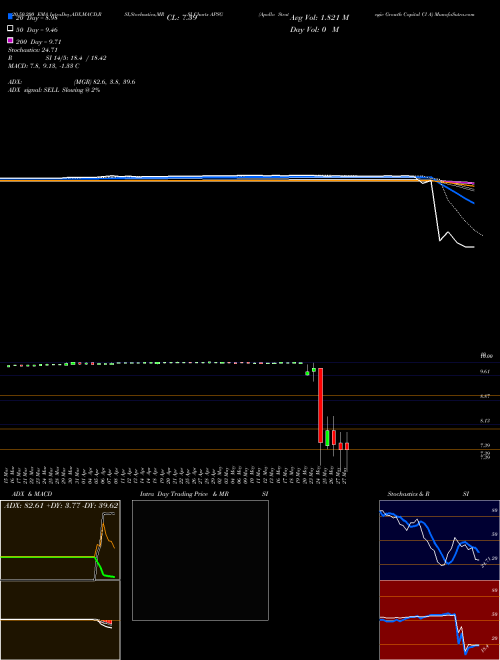Click the 'Day Vol: 0 M' label
Viewport: 500px width, 660px height.
click(314, 30)
